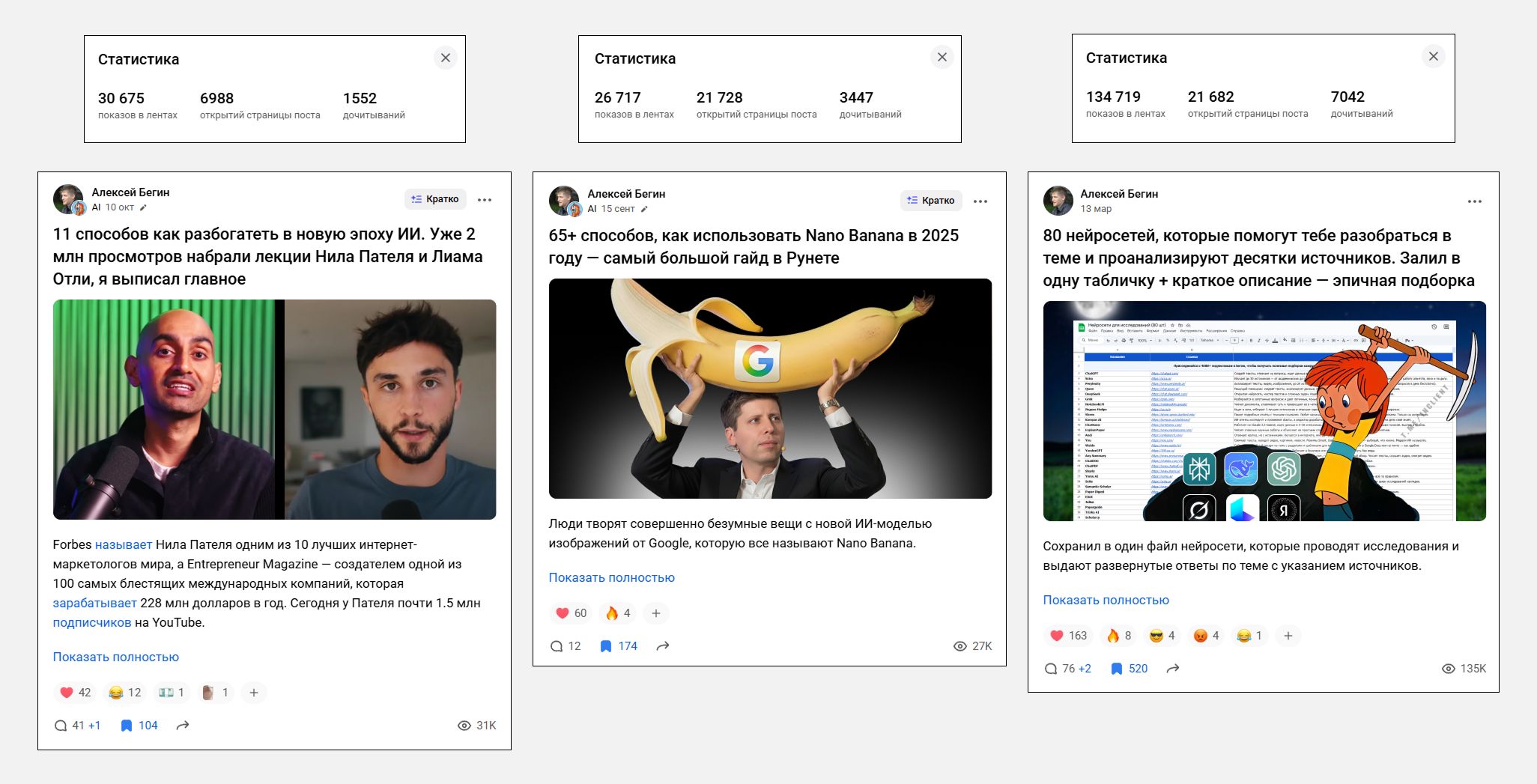Close the statistics panel showing 134 719 показов
The image size is (1537, 784).
click(1433, 57)
